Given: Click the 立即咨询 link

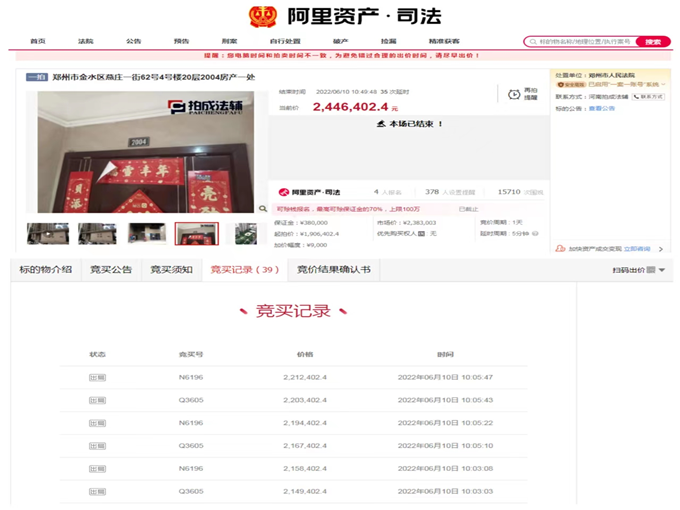Looking at the screenshot, I should [637, 249].
